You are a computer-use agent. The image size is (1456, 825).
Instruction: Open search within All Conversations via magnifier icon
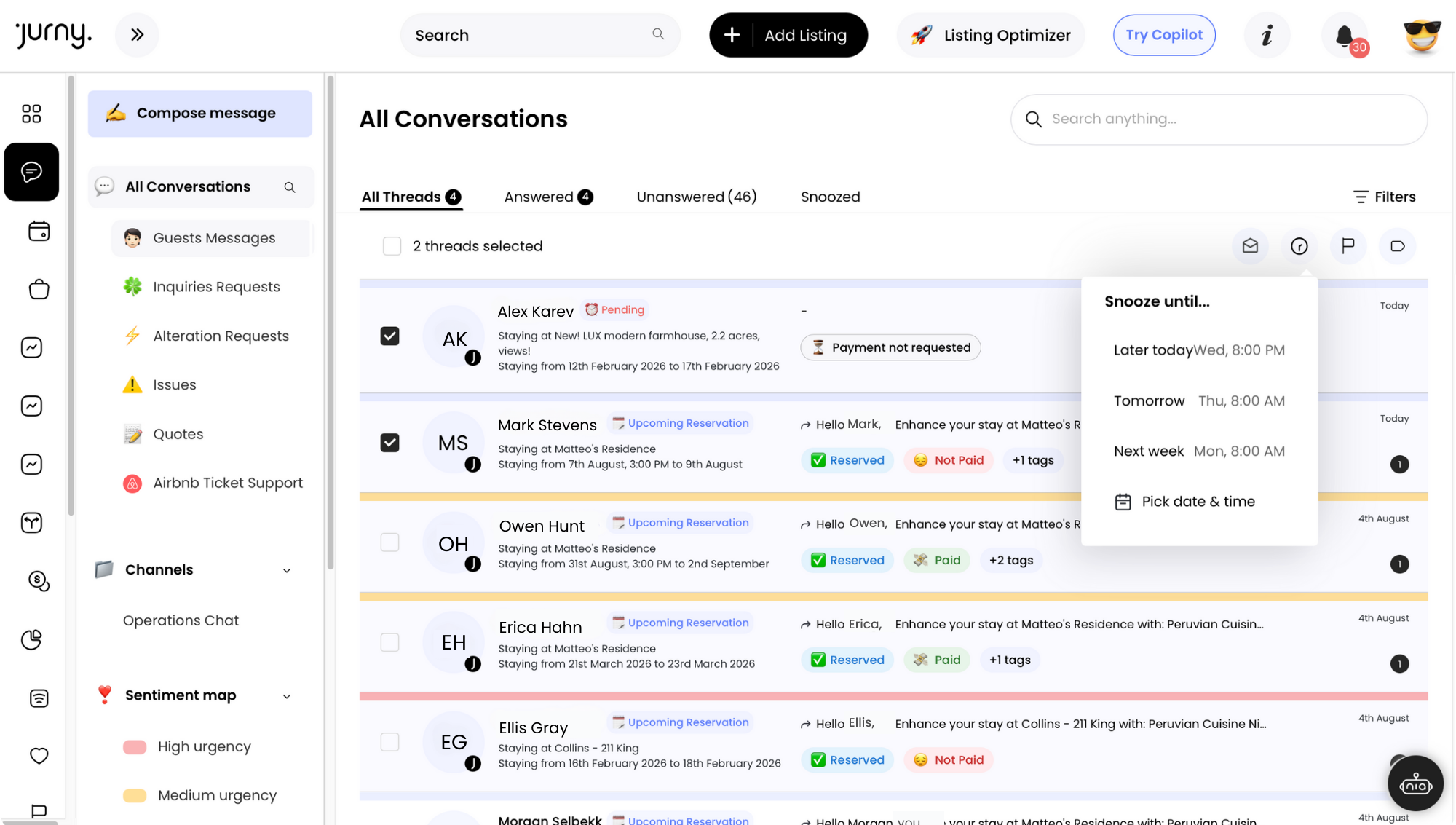[290, 187]
